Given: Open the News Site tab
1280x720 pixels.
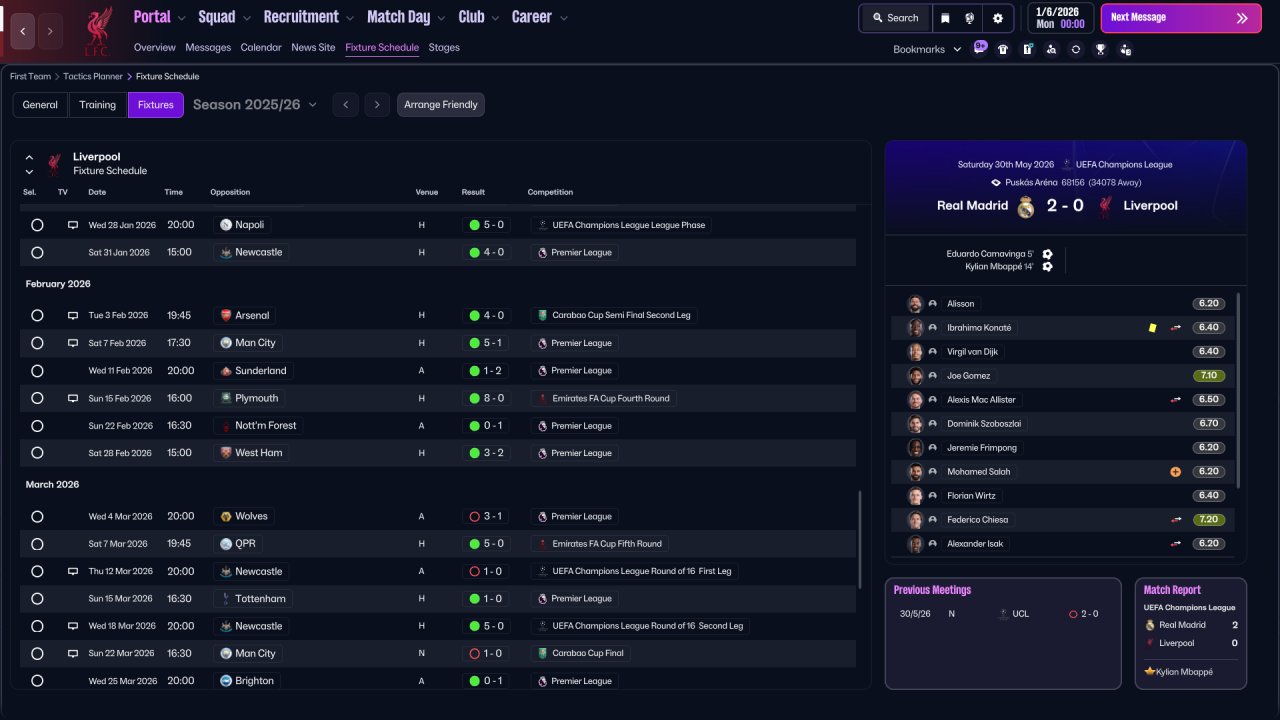Looking at the screenshot, I should [313, 47].
